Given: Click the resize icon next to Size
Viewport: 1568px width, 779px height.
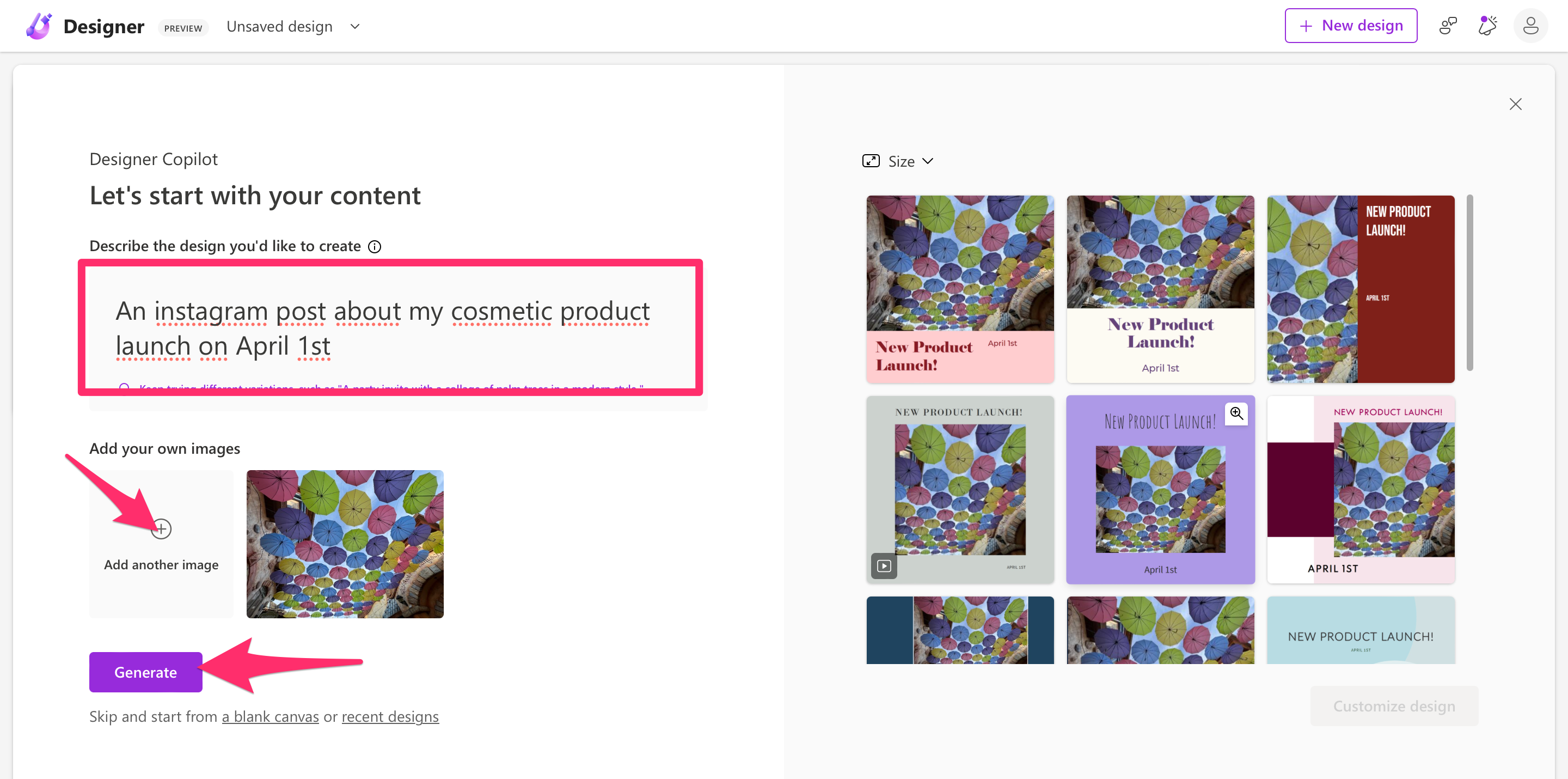Looking at the screenshot, I should pyautogui.click(x=871, y=161).
